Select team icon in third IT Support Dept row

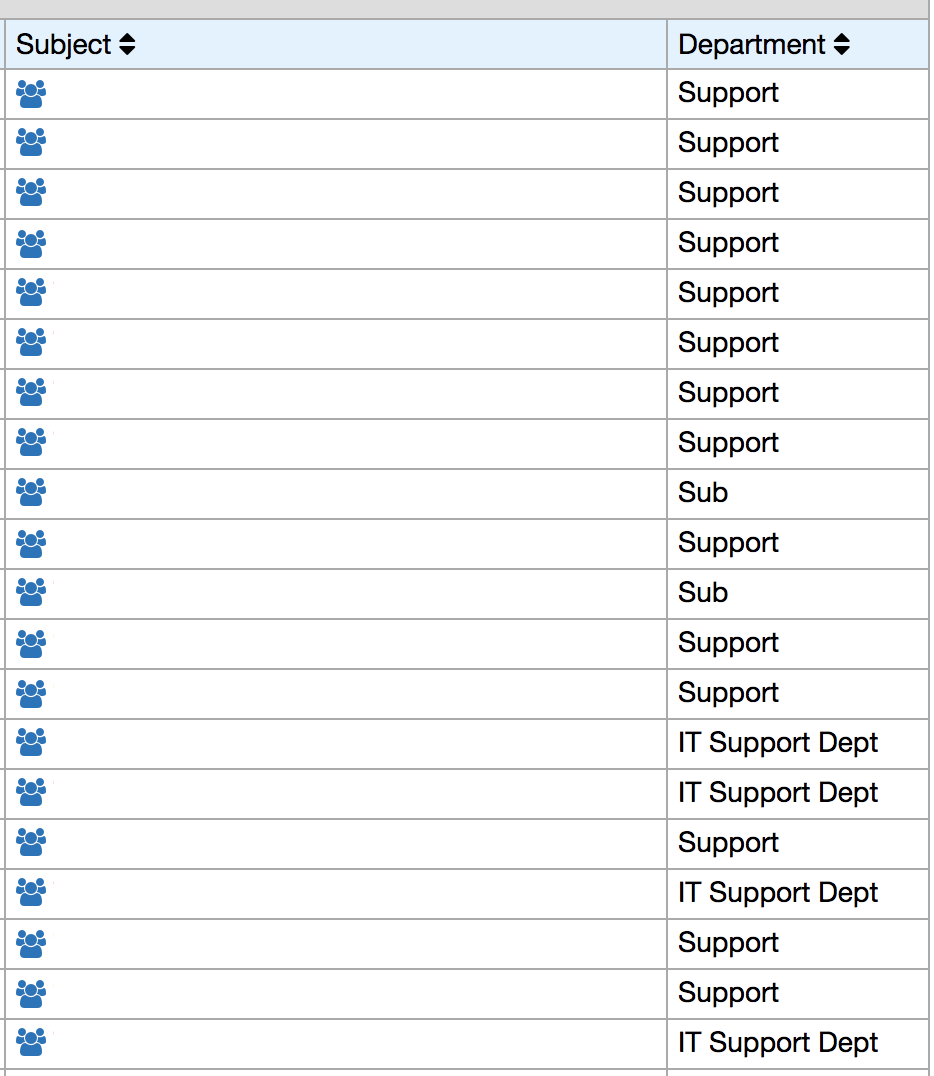pos(31,893)
